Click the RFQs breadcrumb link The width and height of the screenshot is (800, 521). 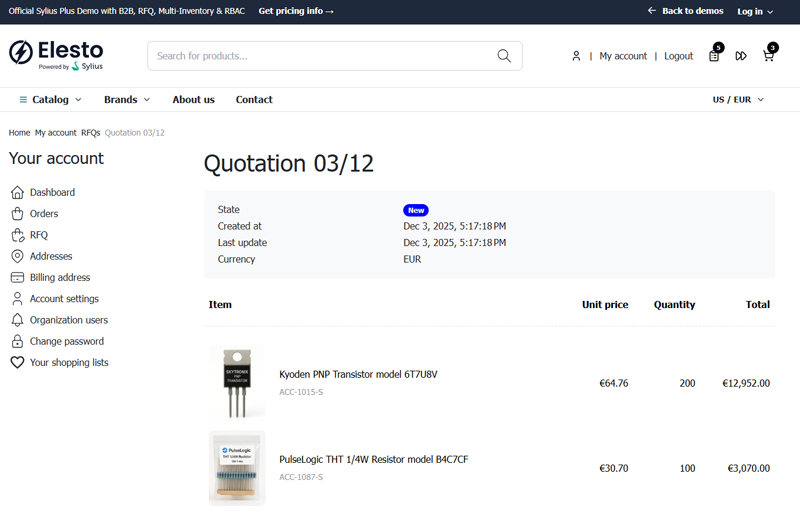(x=90, y=133)
